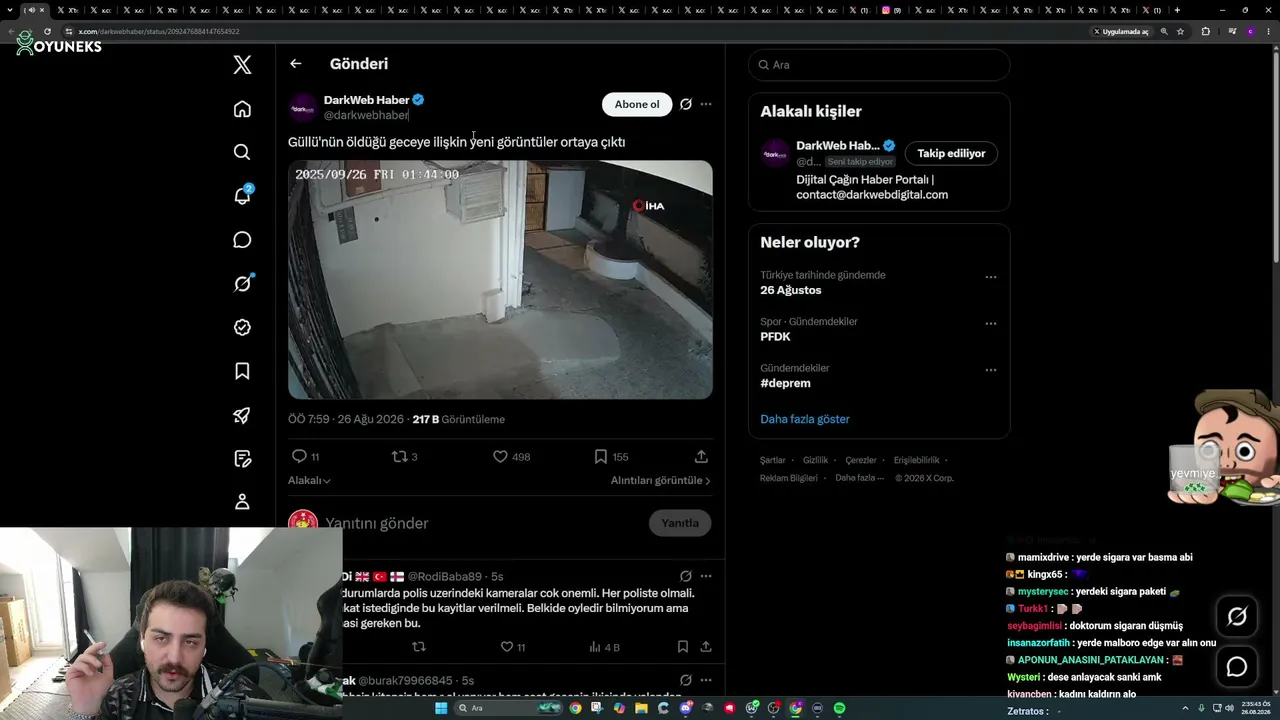Click Daha fazla göster link
The height and width of the screenshot is (720, 1280).
tap(805, 419)
